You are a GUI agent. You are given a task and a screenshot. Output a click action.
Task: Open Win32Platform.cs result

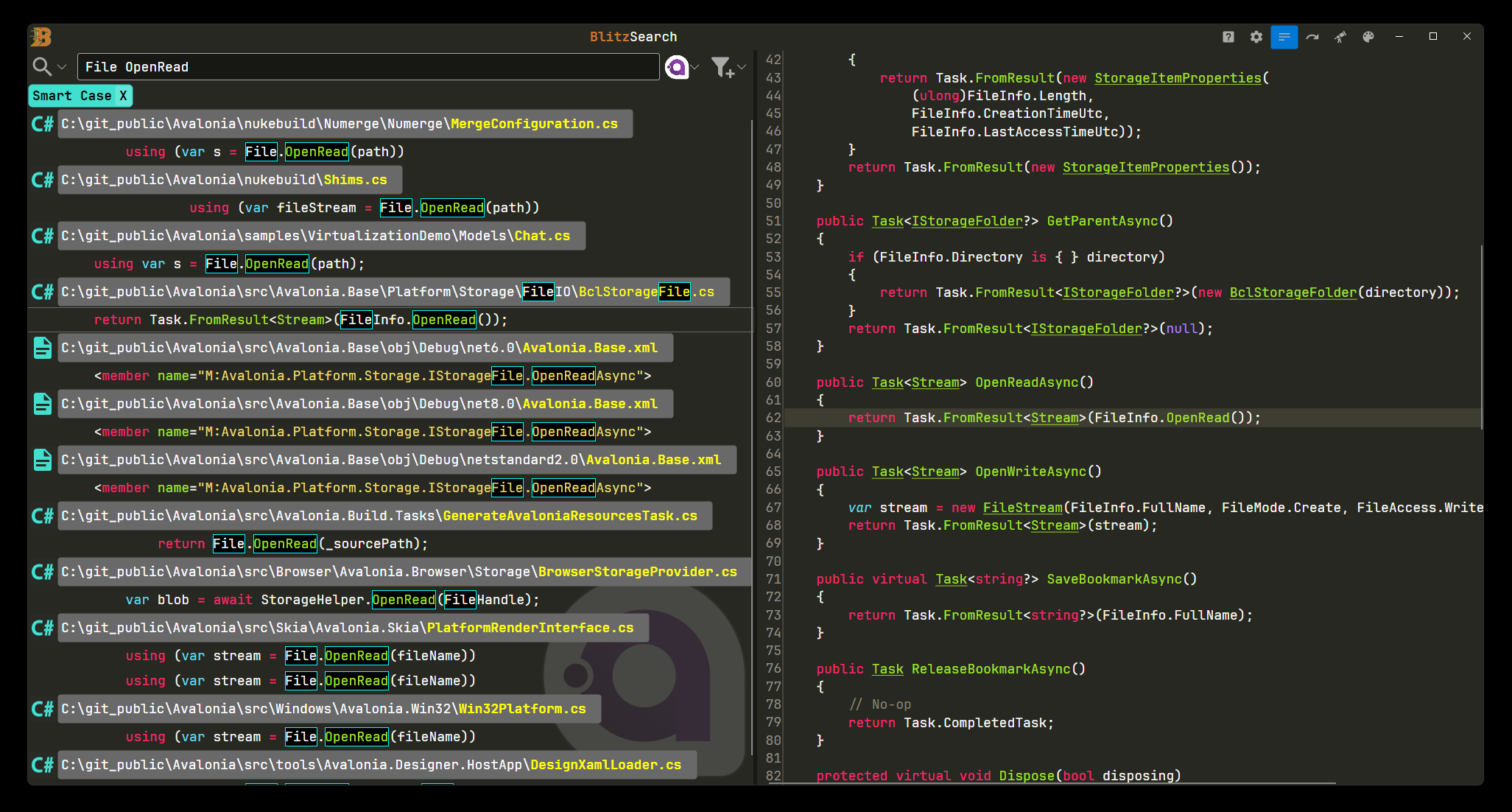pyautogui.click(x=328, y=709)
